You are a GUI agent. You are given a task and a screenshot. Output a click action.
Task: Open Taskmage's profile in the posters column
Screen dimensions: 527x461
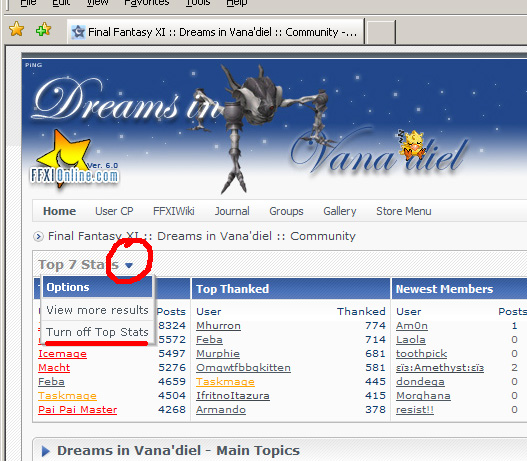(67, 396)
